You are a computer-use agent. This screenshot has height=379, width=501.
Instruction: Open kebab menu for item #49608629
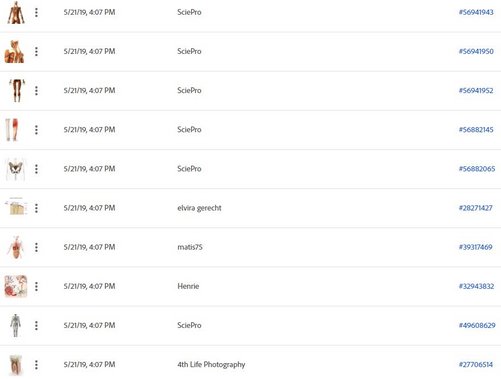click(x=36, y=326)
